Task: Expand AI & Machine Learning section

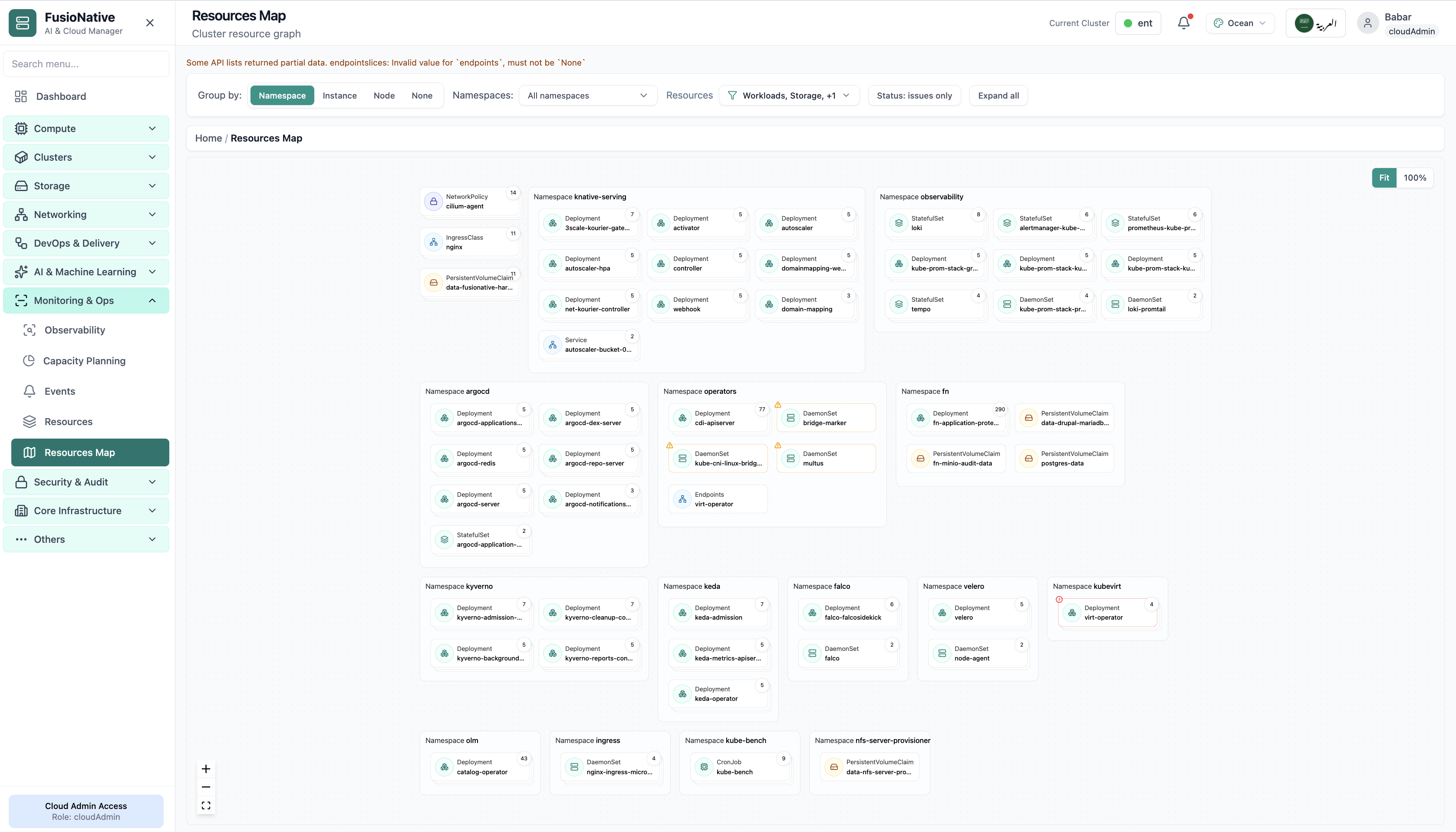Action: pos(86,272)
